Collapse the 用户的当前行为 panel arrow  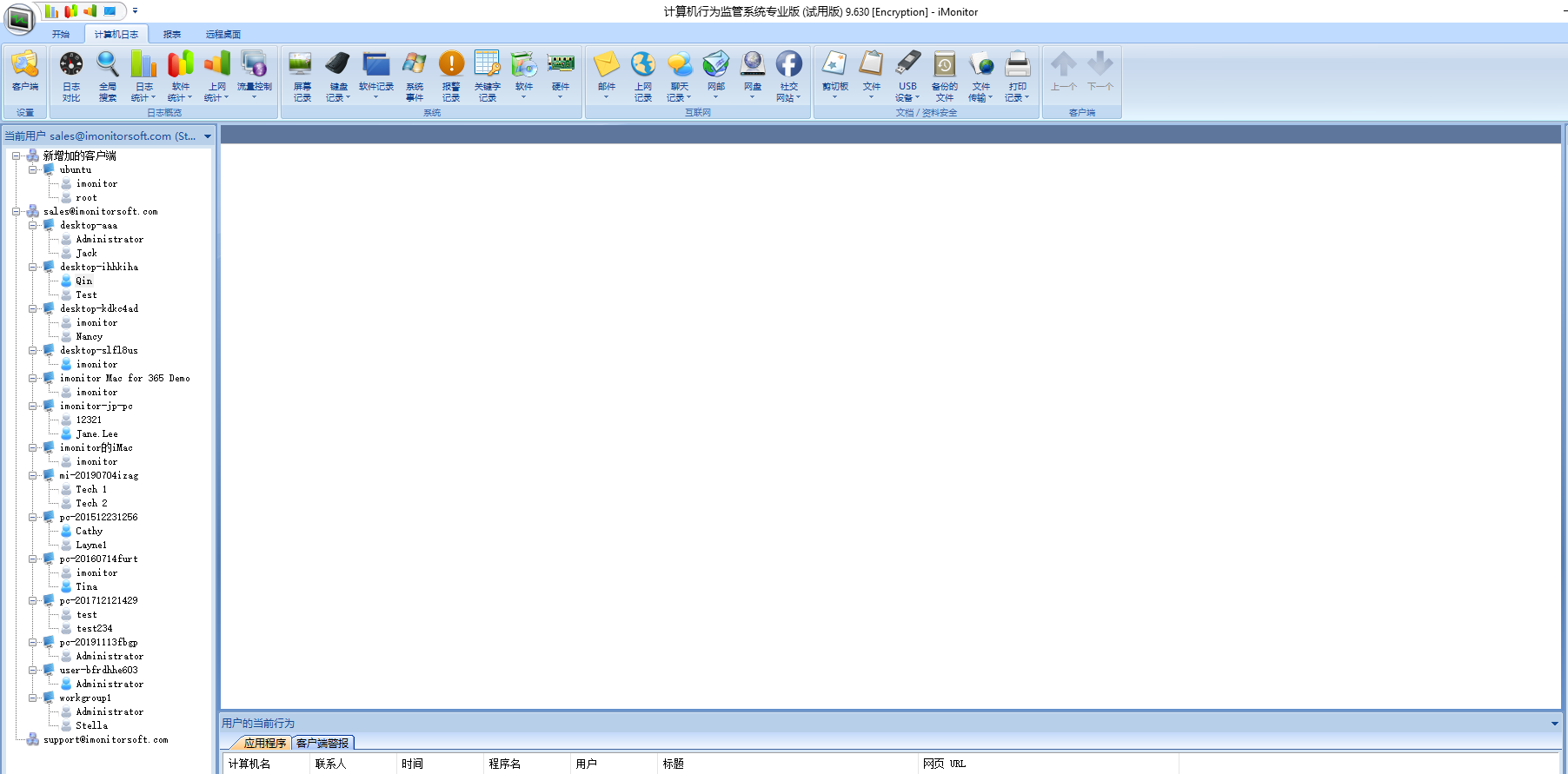(x=1555, y=723)
